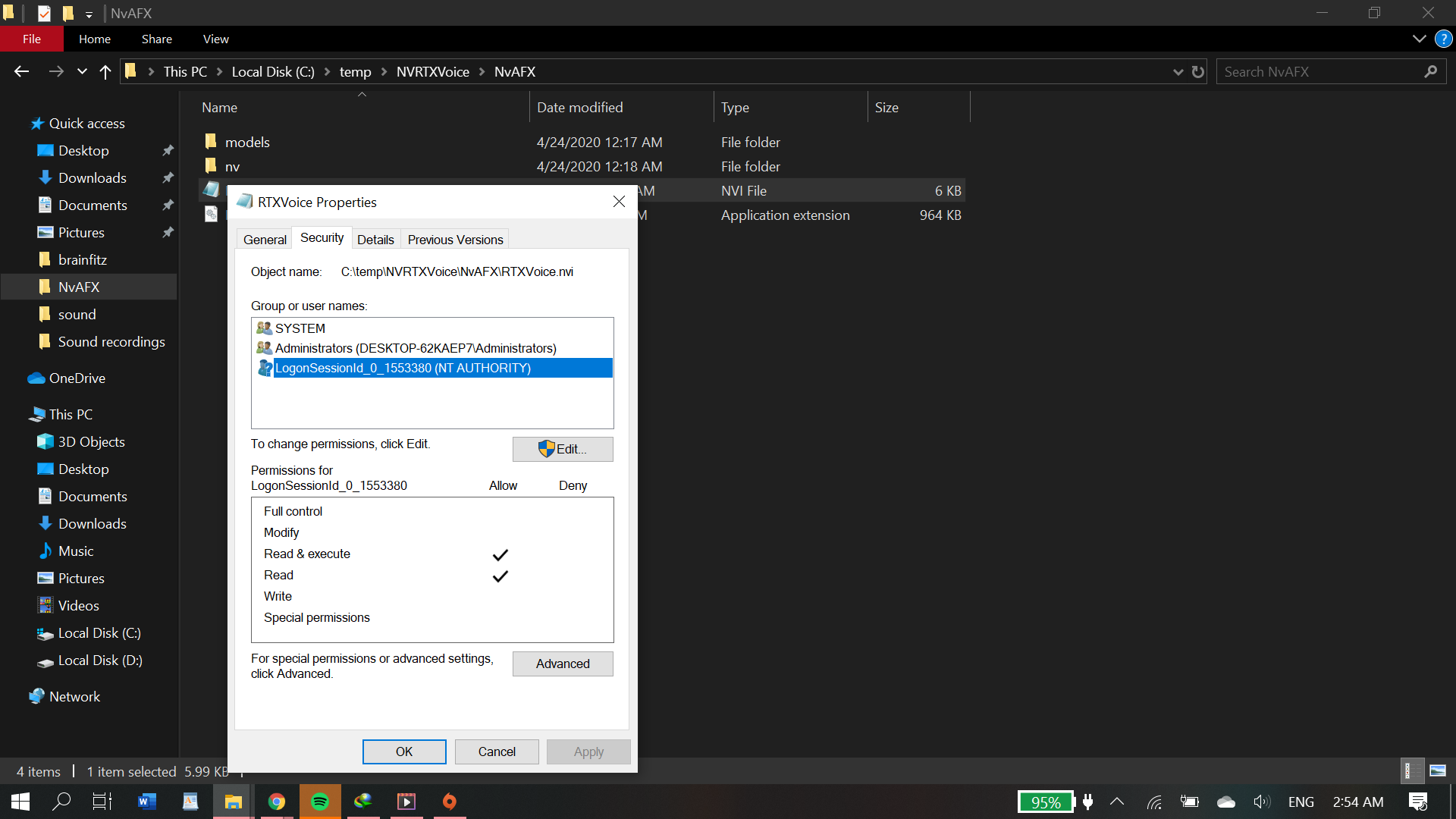Screen dimensions: 1456x819
Task: Open the Share ribbon tab
Action: pos(157,39)
